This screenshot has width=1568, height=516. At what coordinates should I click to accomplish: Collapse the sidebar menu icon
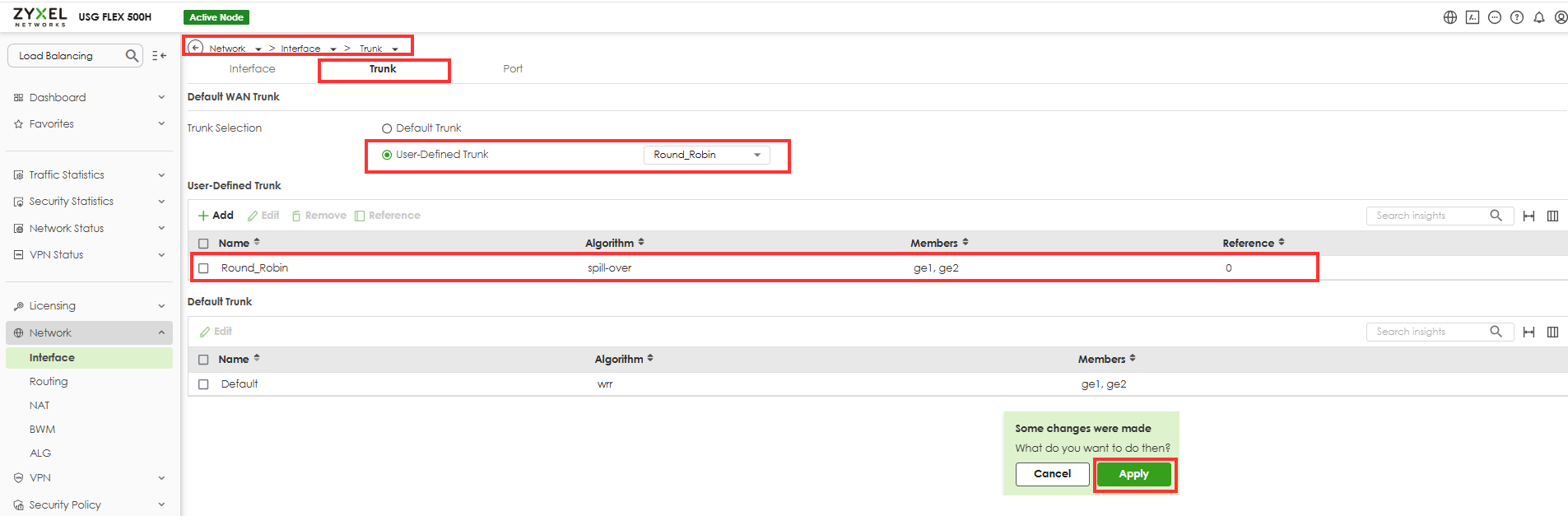point(159,56)
